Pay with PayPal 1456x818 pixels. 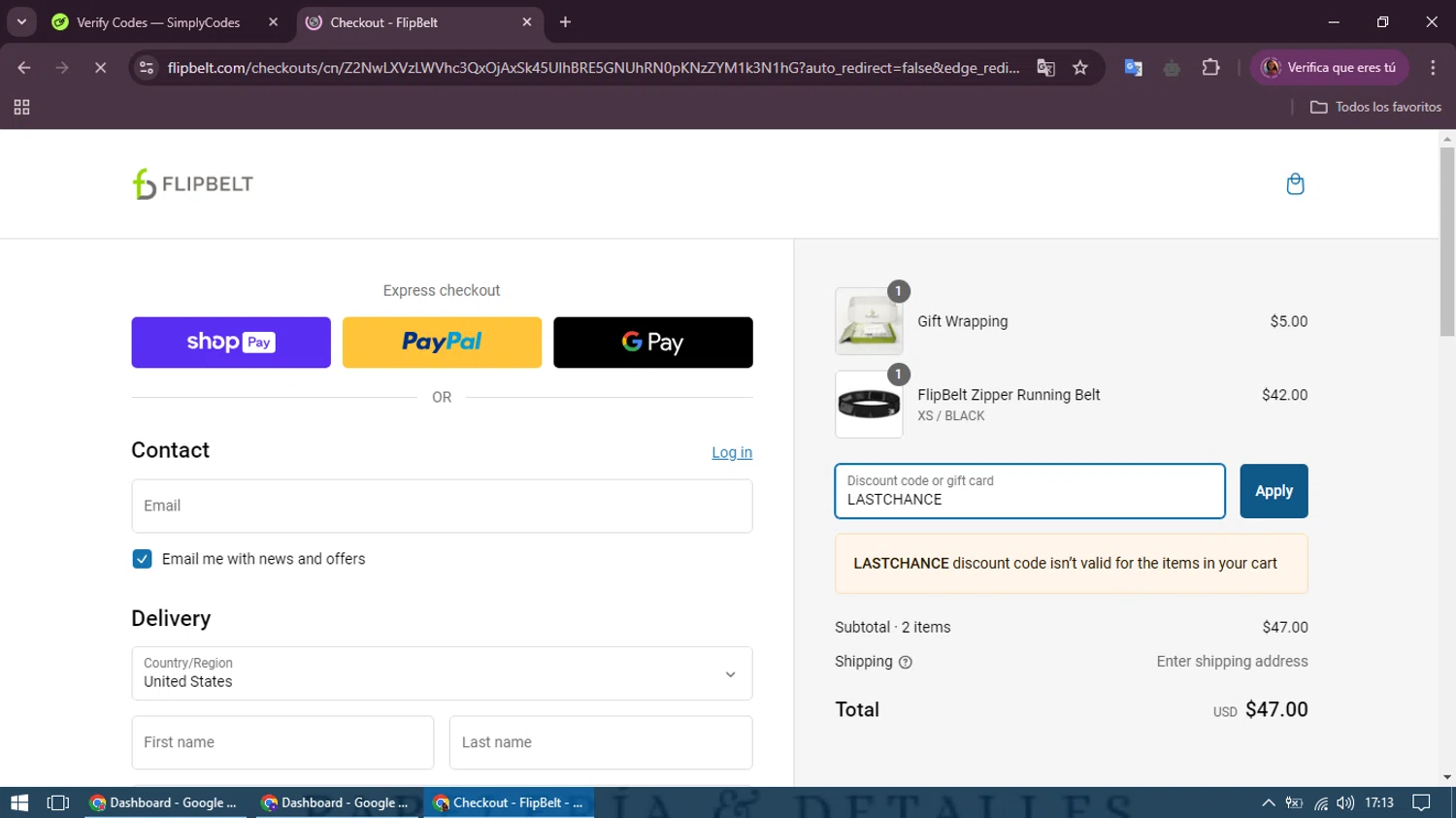(442, 343)
